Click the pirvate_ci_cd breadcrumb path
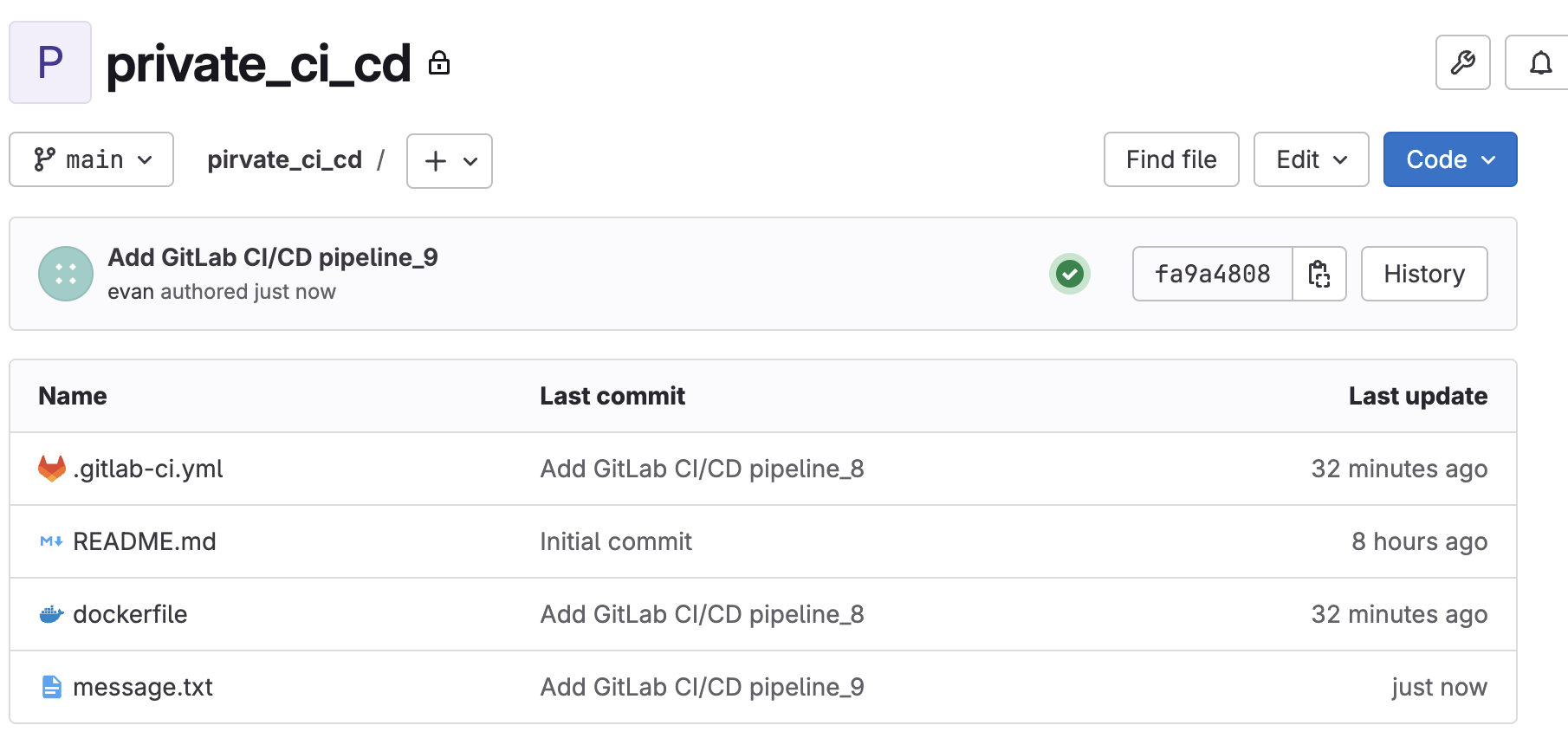 284,159
